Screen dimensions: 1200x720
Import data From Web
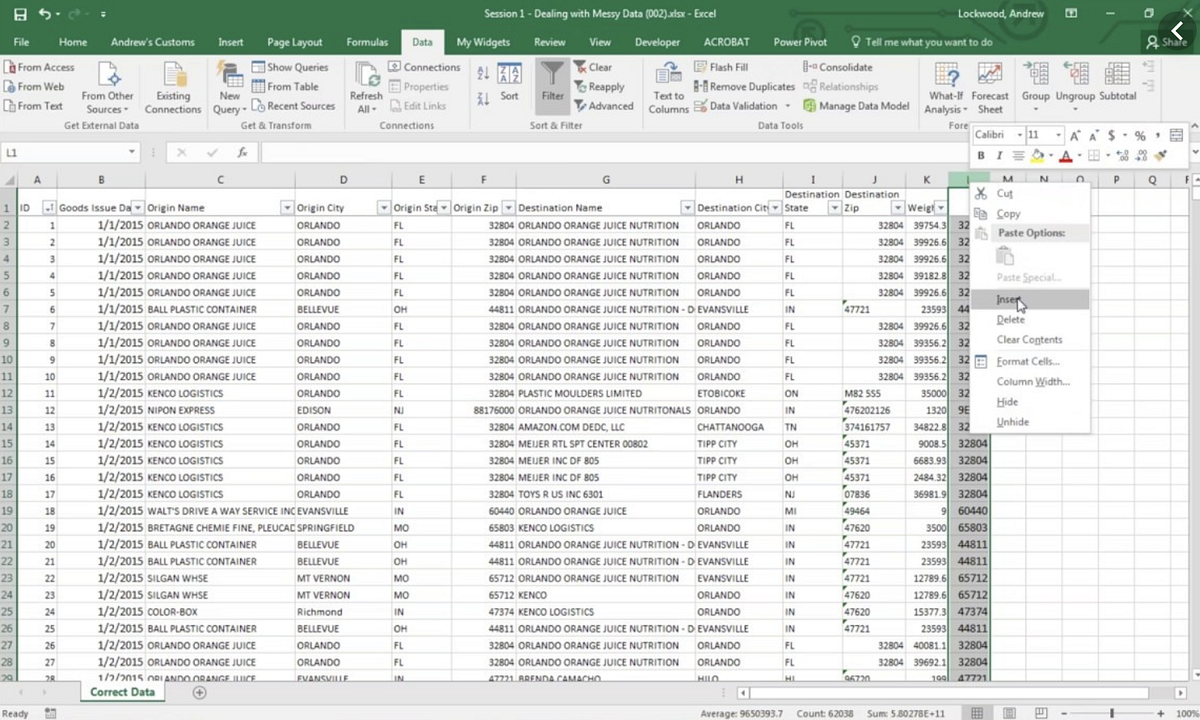pyautogui.click(x=34, y=87)
